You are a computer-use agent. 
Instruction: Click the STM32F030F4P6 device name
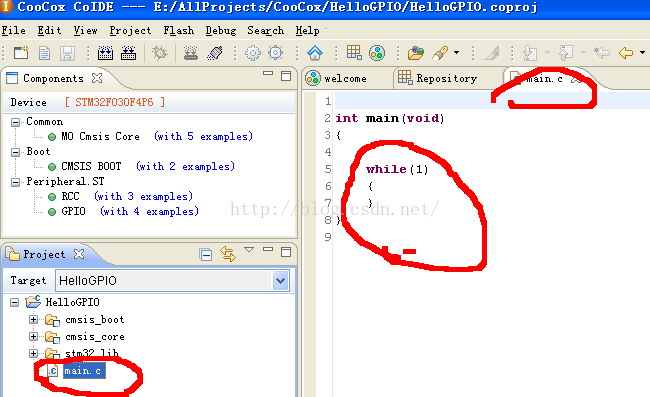pos(114,102)
